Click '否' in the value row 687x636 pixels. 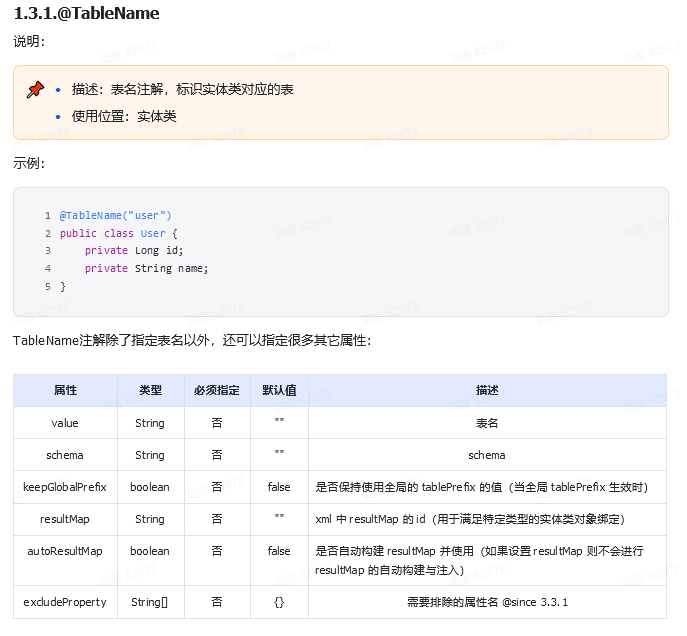(217, 423)
